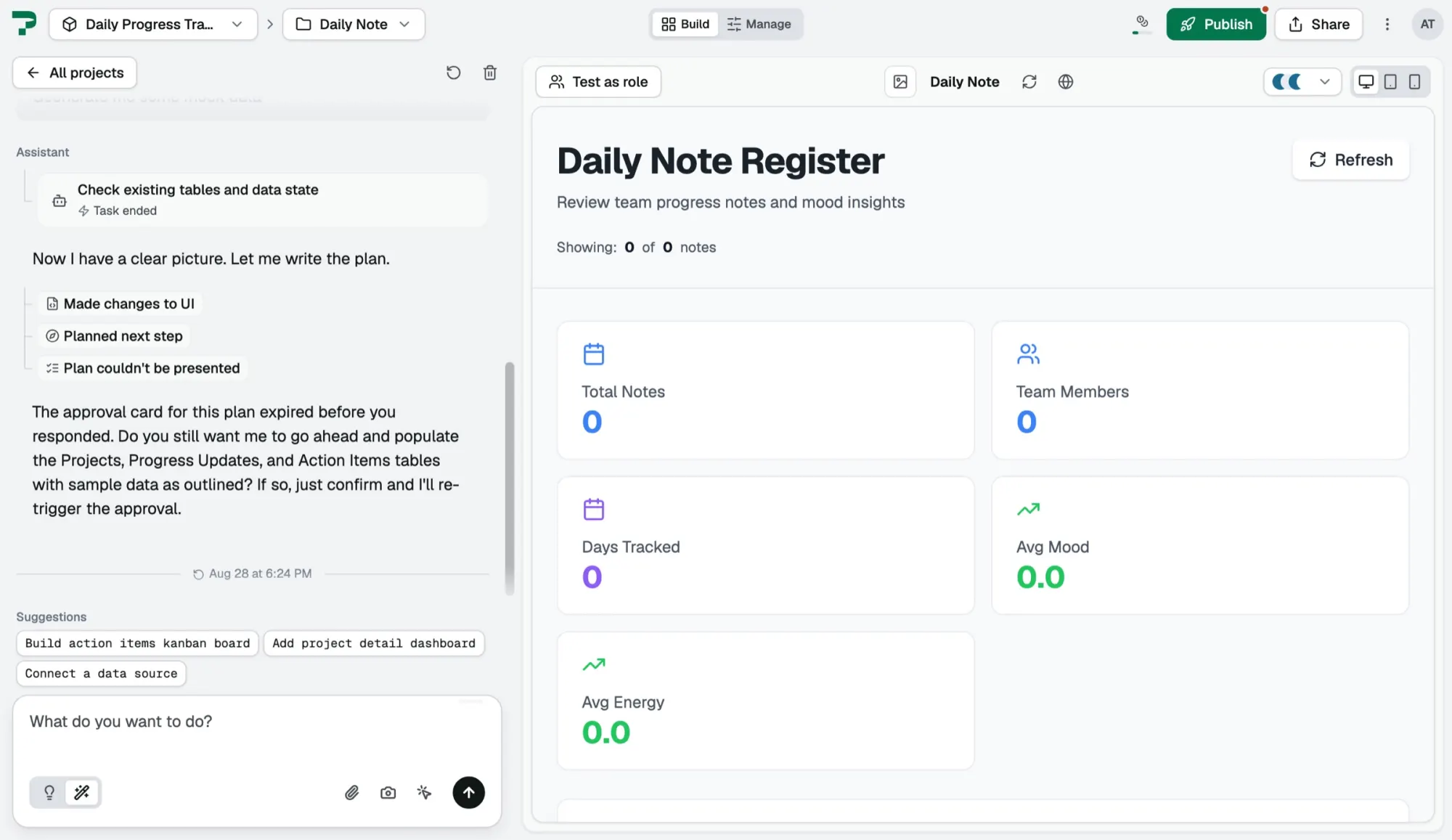The image size is (1452, 840).
Task: Click the element selector cursor icon
Action: coord(425,793)
